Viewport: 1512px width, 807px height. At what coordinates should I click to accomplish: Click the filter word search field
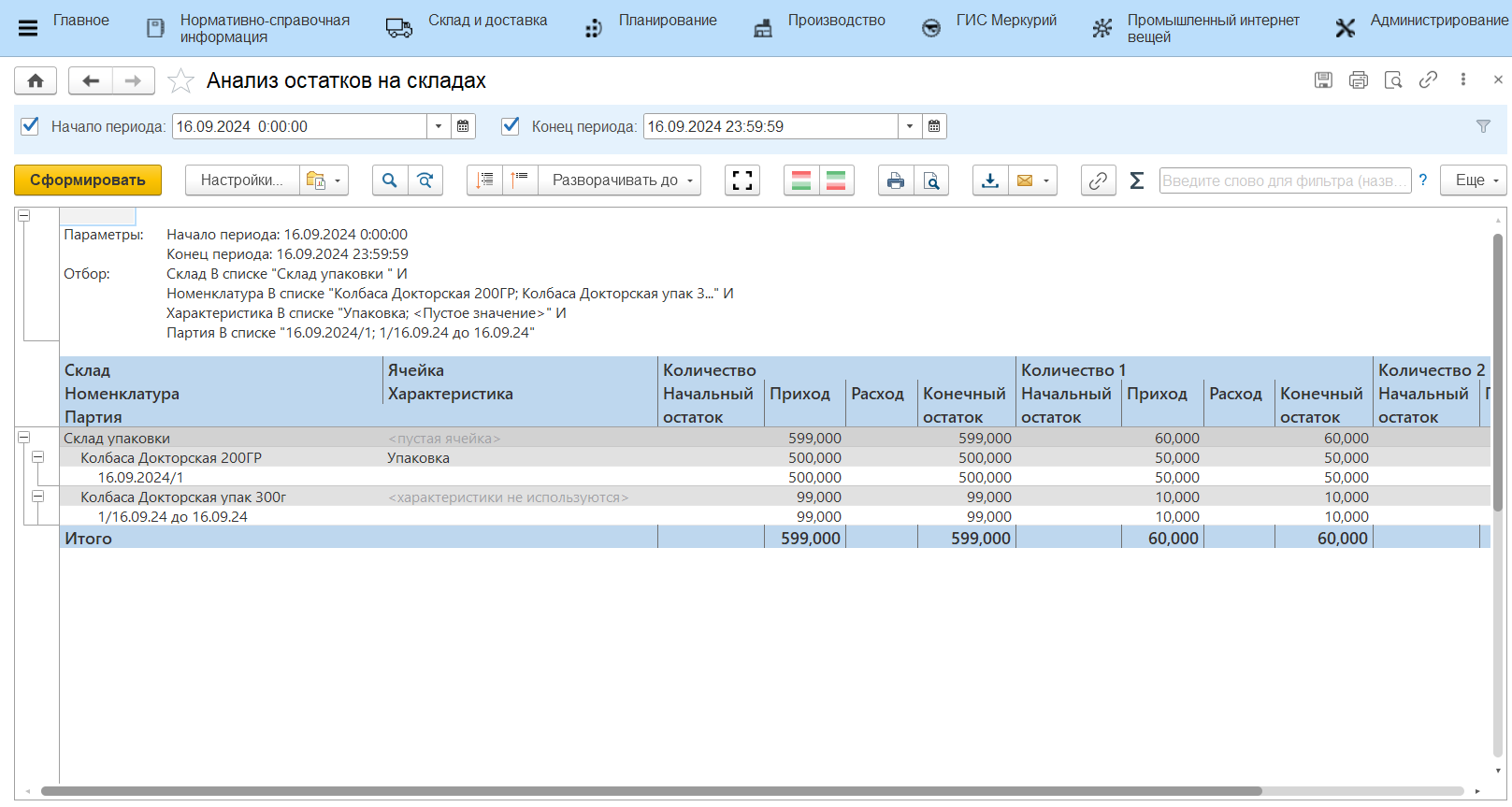pyautogui.click(x=1284, y=180)
